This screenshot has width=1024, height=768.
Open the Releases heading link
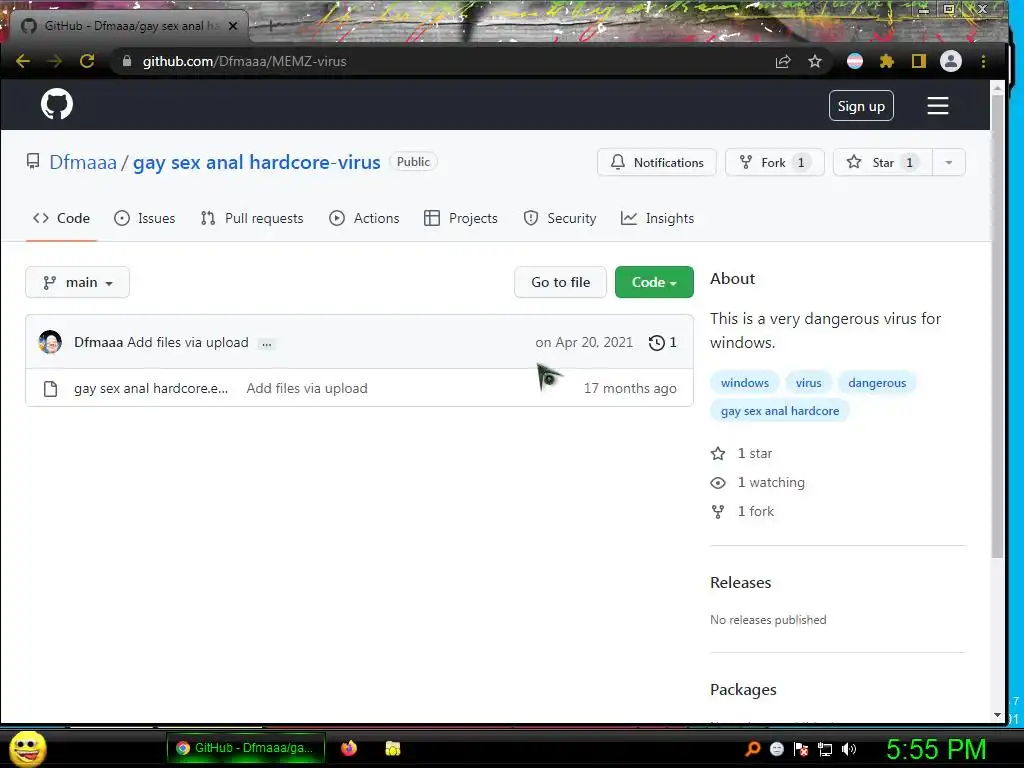741,583
